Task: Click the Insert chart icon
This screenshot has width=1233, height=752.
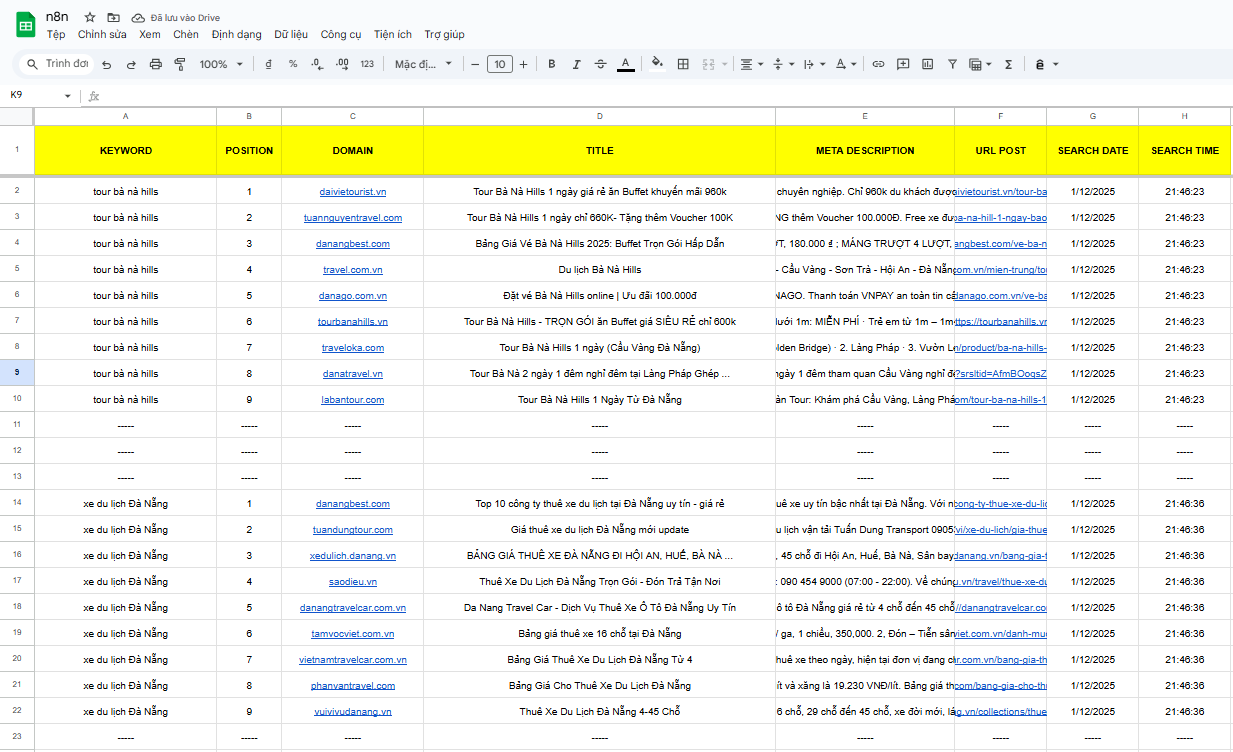Action: 927,64
